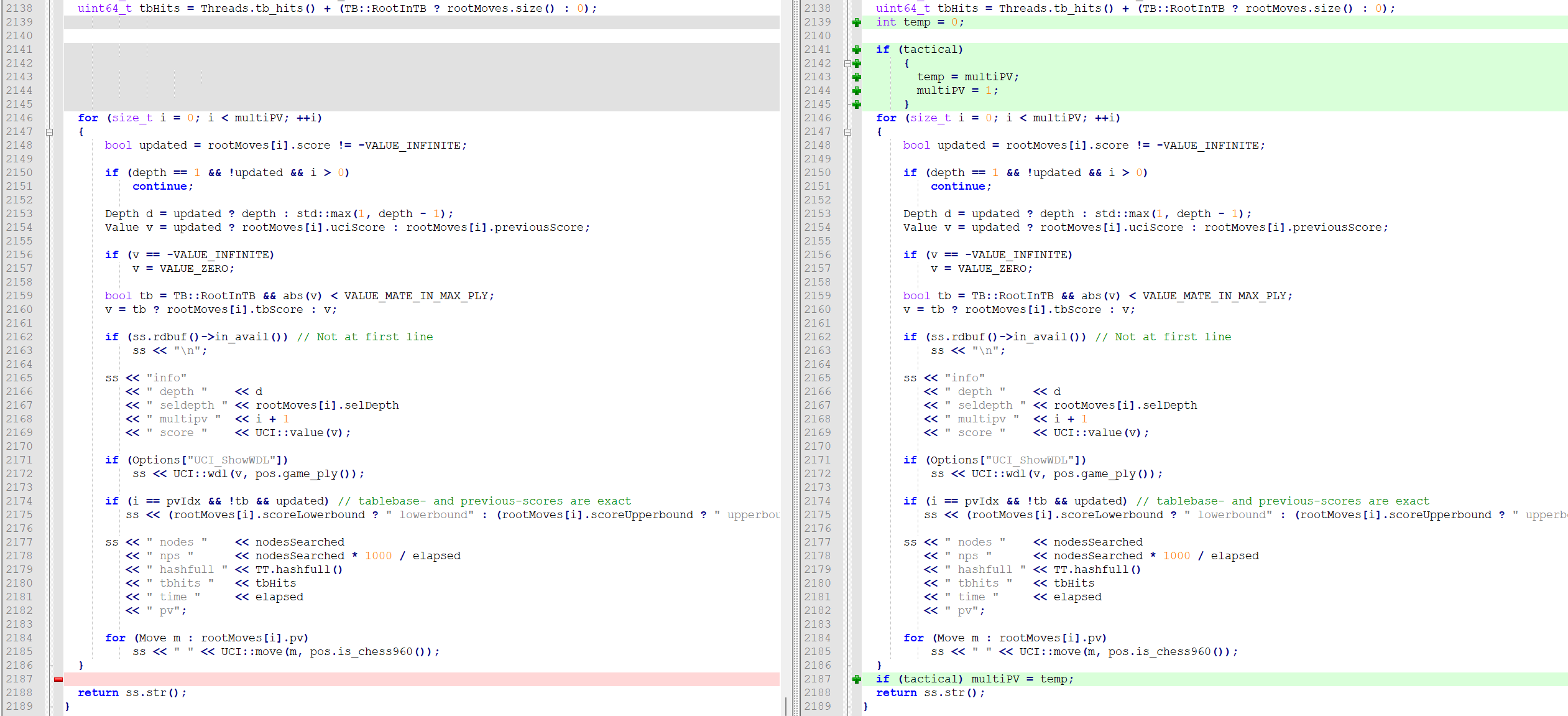Click 'nodesSearched * 1000 / elapsed' in right pane

point(1156,556)
